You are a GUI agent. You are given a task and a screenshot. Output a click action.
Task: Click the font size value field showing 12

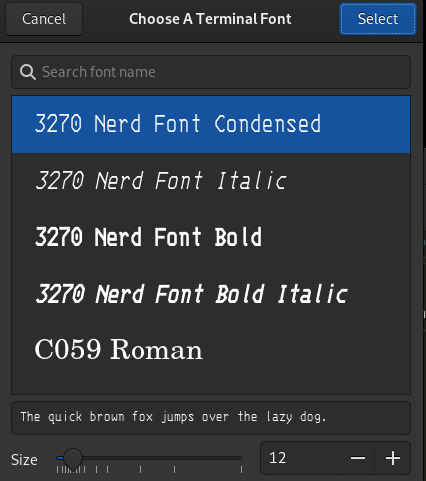[300, 458]
